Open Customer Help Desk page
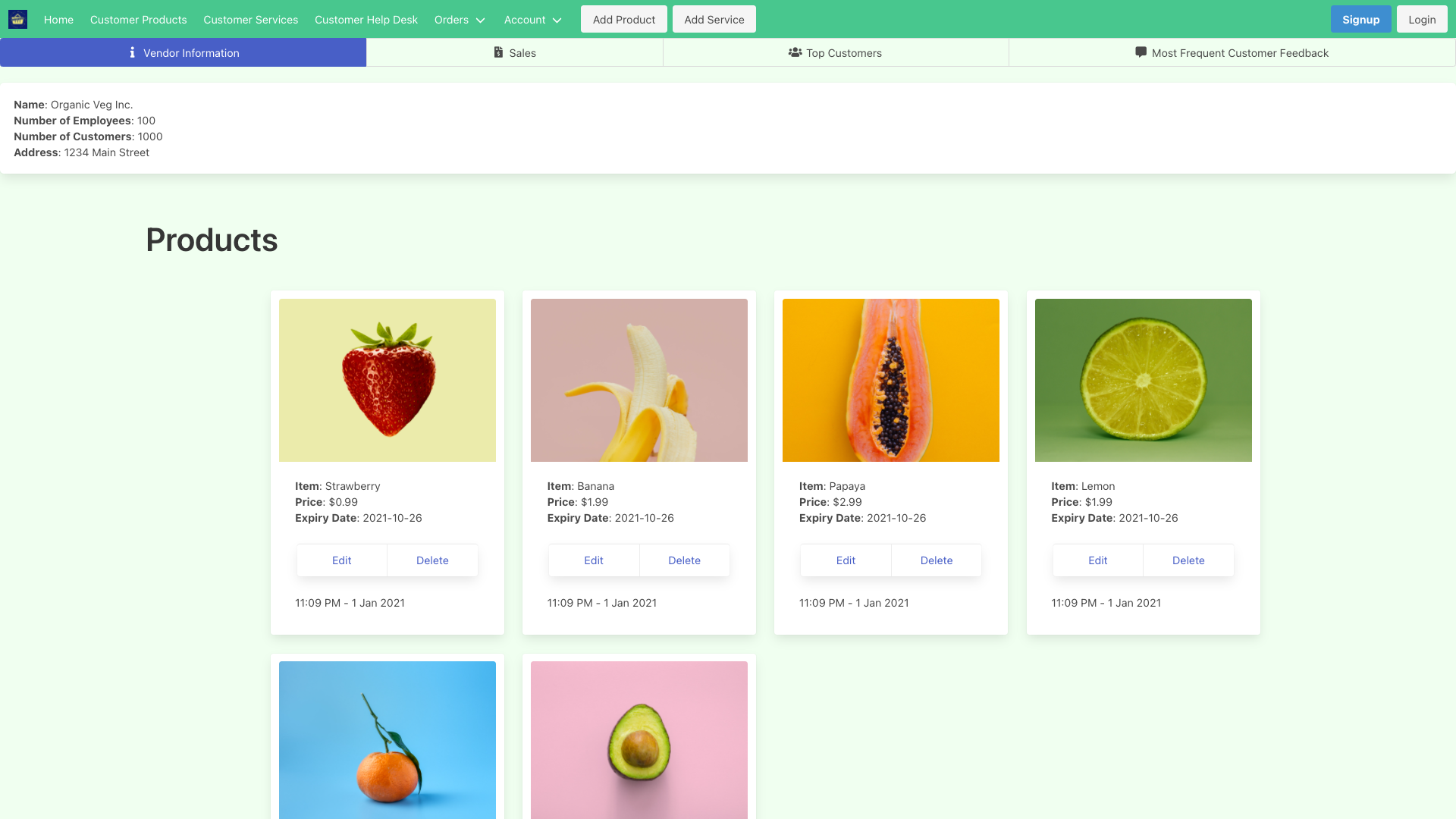 (366, 20)
